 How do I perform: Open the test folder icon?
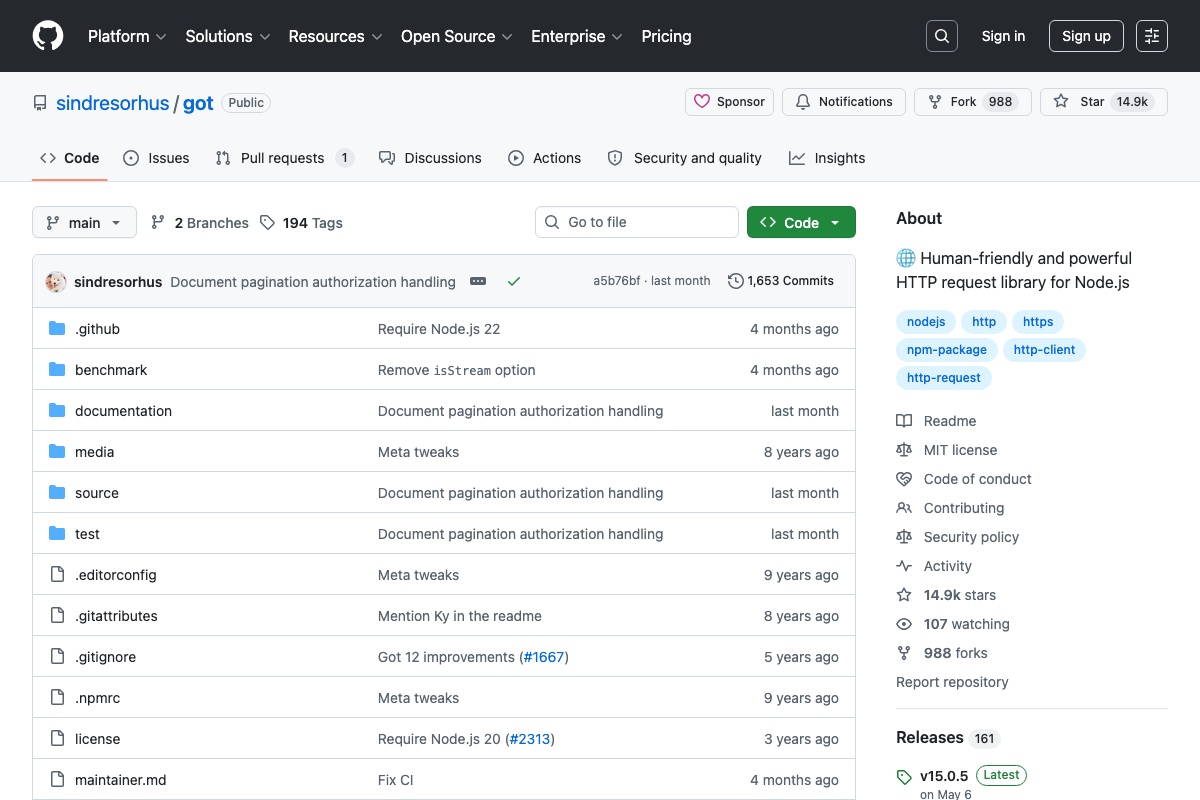tap(57, 534)
